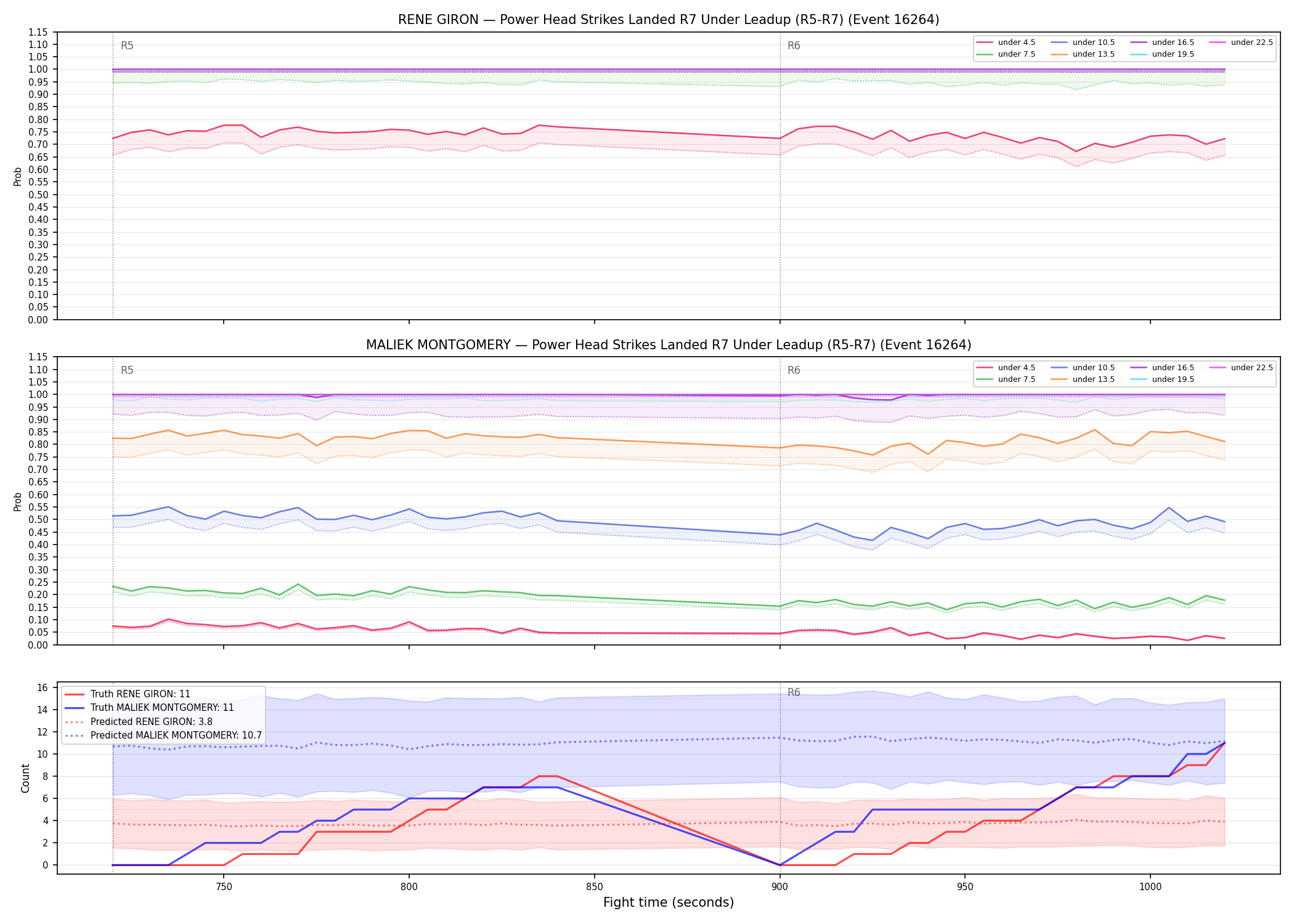Click the MALIEK MONTGOMERY chart title
Screen dimensions: 1294x924
point(669,345)
